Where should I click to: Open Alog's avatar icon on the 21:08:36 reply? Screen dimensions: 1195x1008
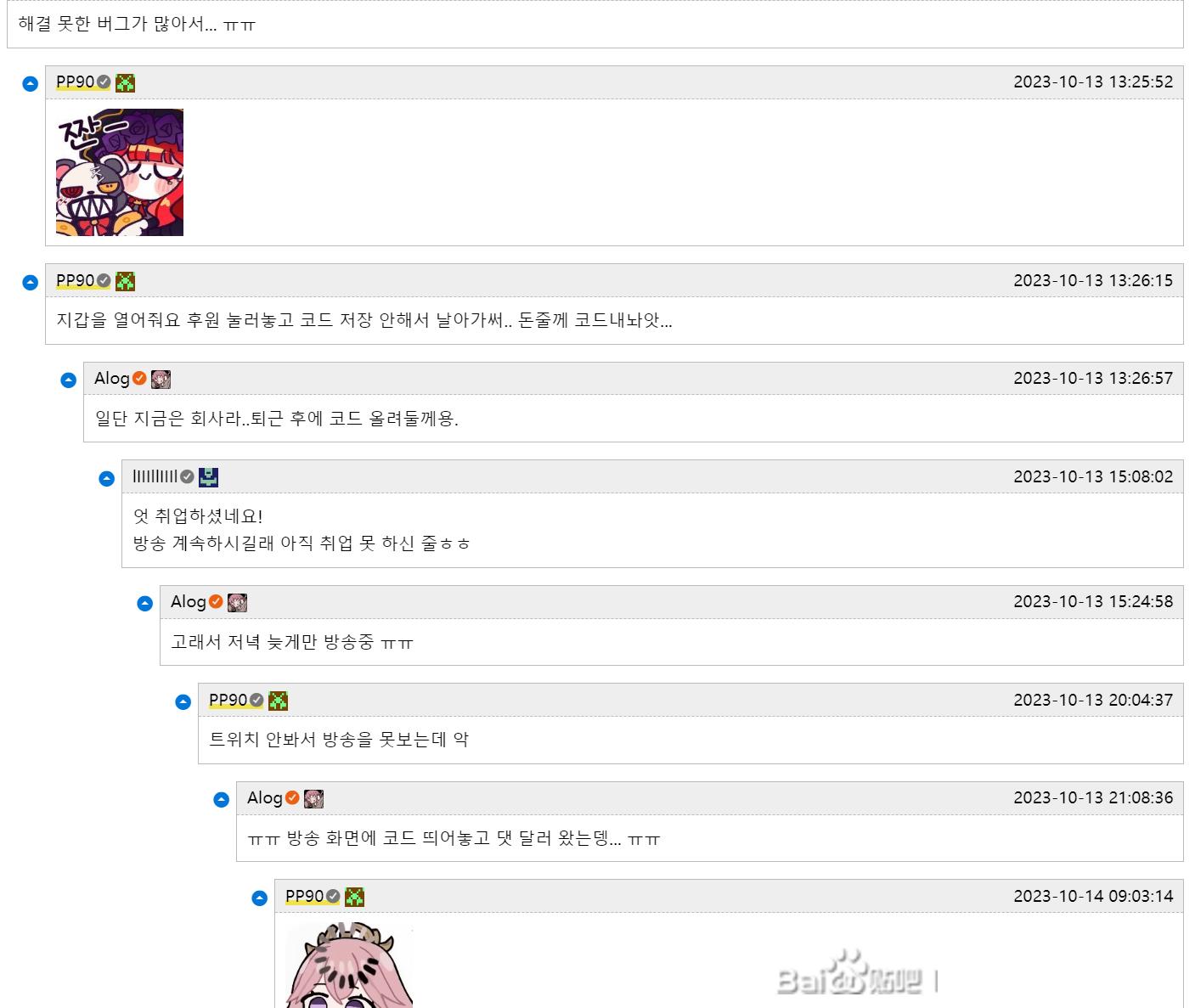coord(314,799)
